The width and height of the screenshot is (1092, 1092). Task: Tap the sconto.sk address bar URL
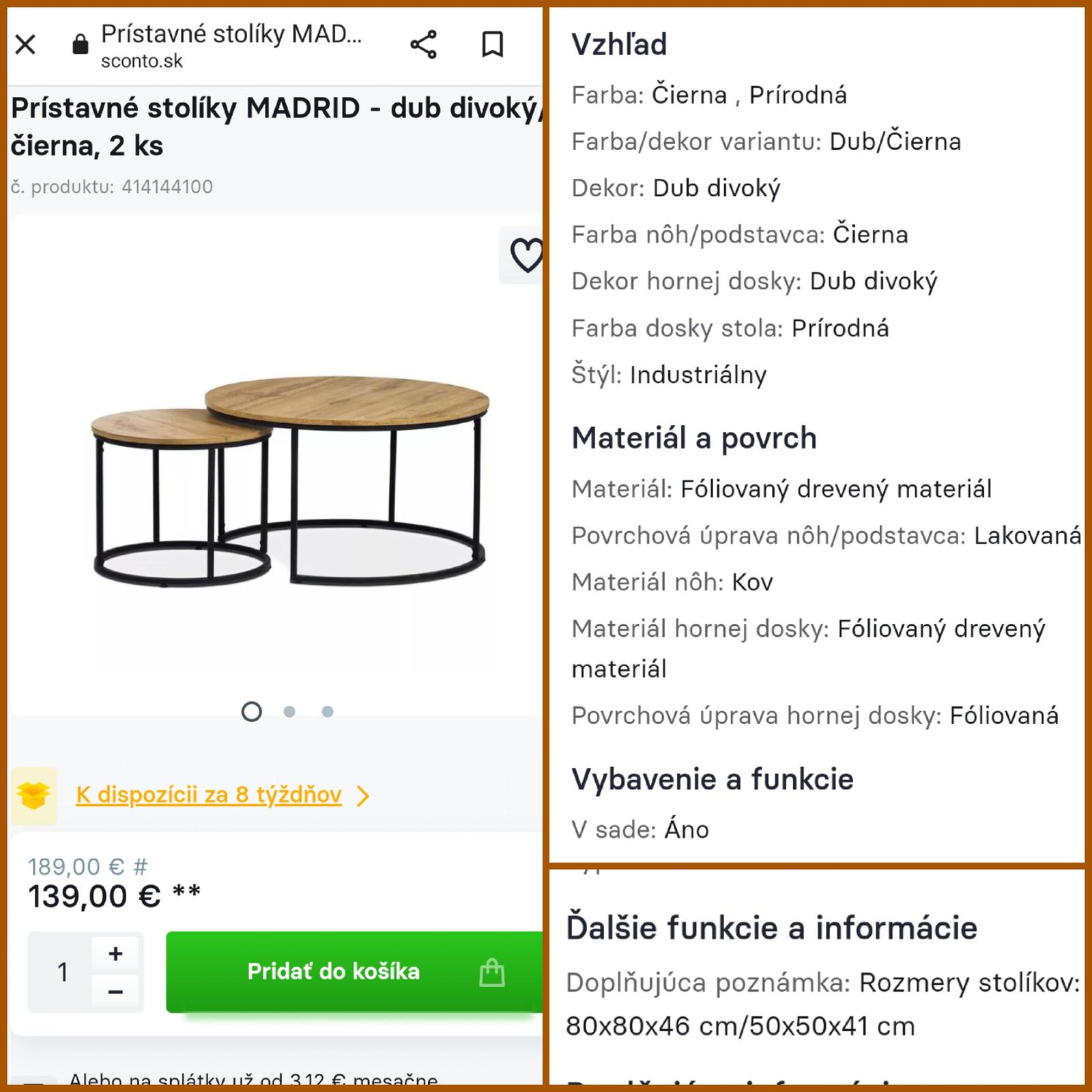(x=142, y=61)
